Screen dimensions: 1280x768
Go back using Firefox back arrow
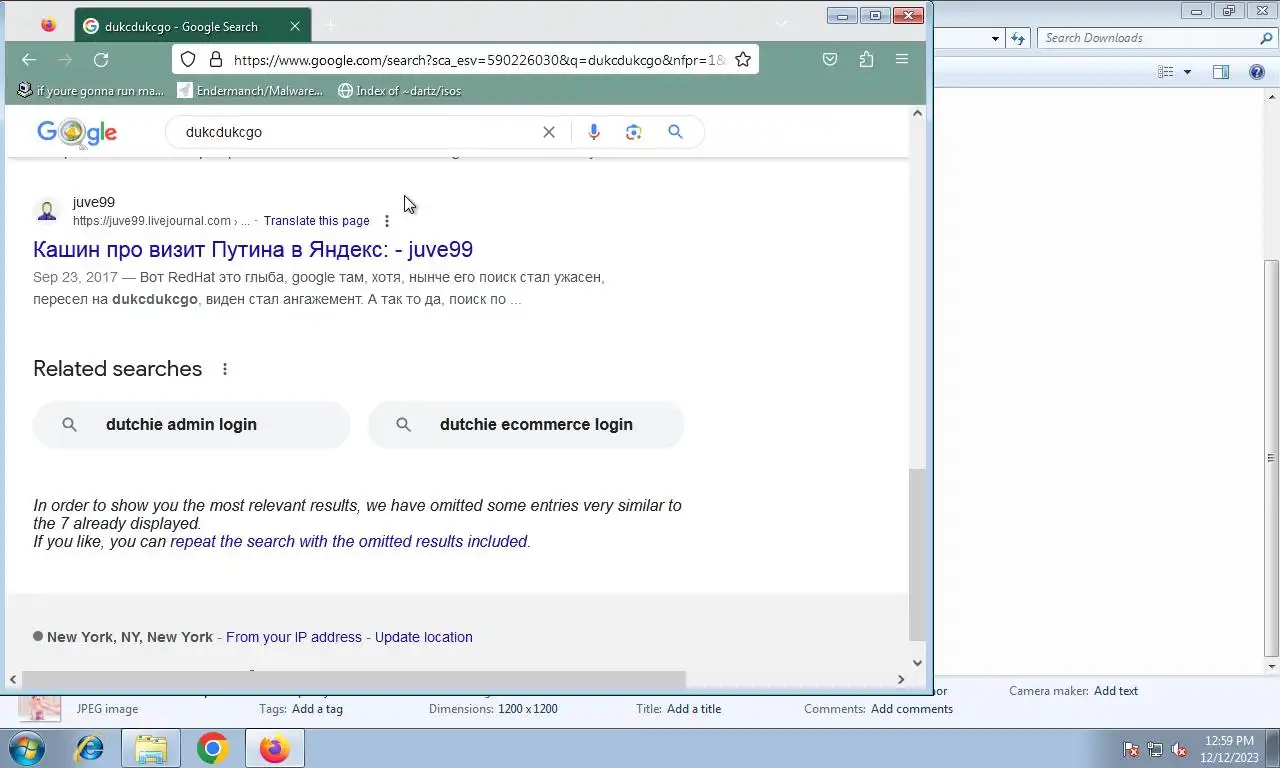(x=29, y=60)
